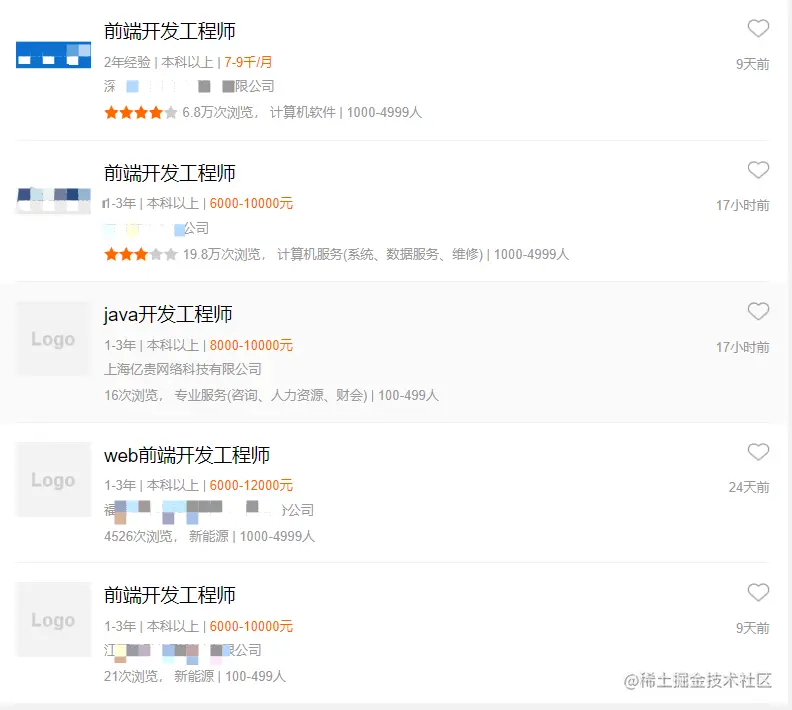Screen dimensions: 792x710
Task: Favorite the java开发工程师 job listing
Action: click(758, 312)
